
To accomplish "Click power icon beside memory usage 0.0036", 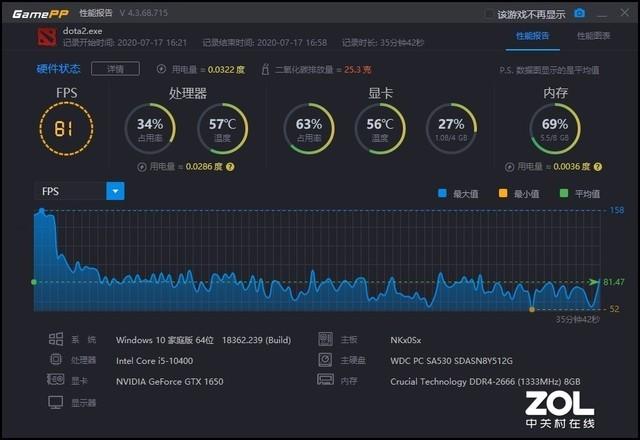I will 509,167.
